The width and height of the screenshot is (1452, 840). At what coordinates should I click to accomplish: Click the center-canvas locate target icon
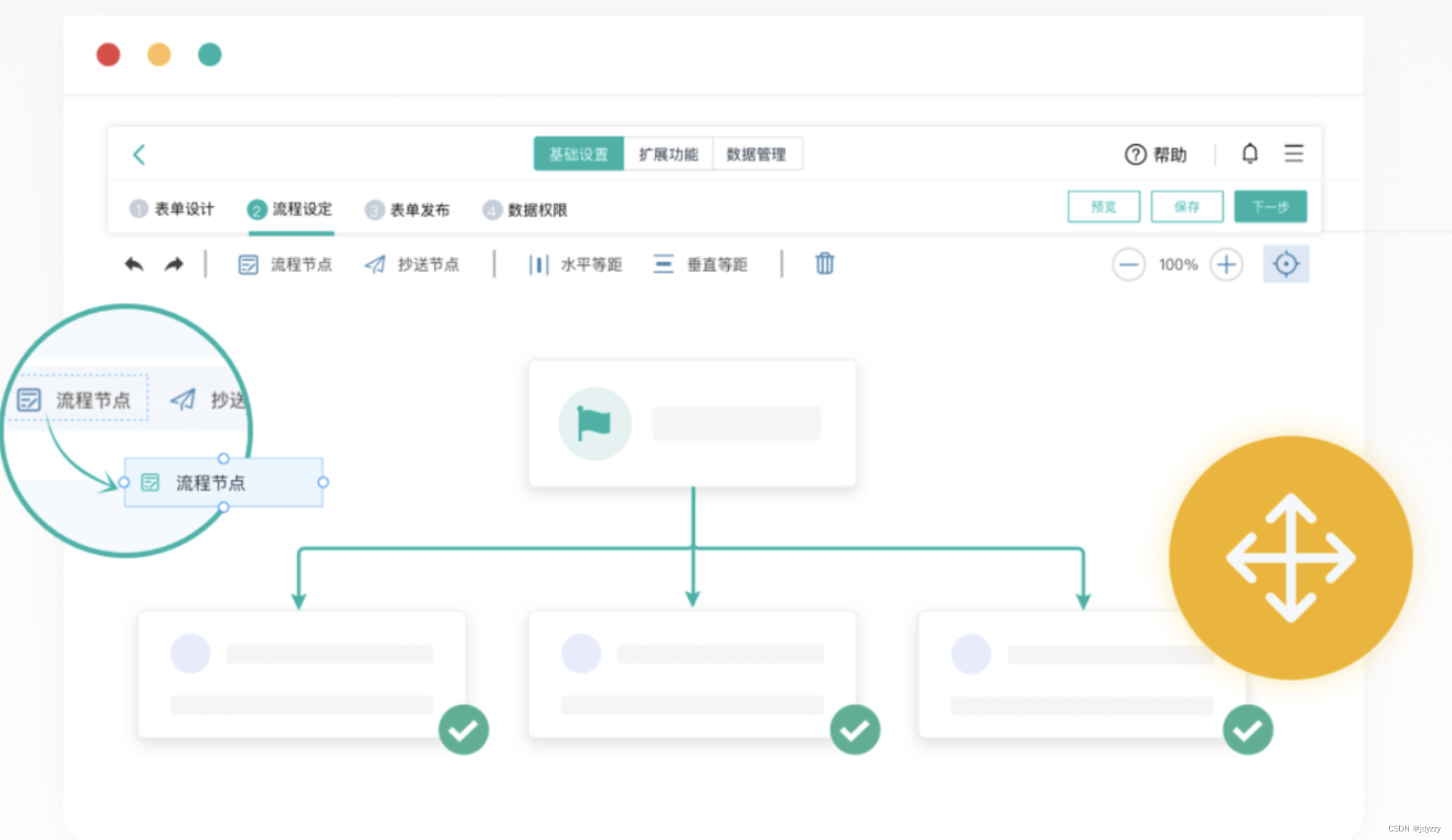pyautogui.click(x=1285, y=264)
